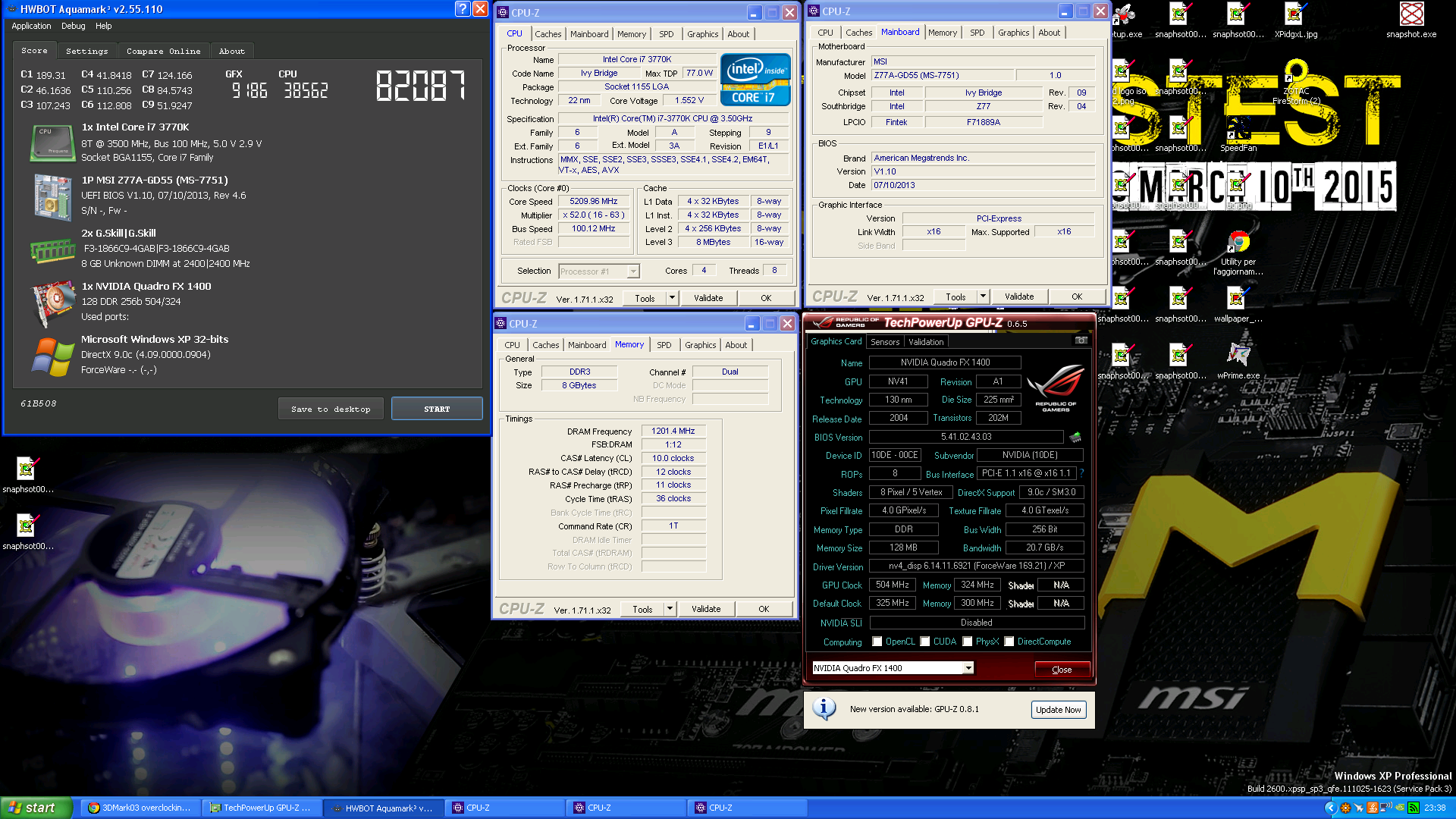Select the ZOTAC FireStorm (2) desktop shortcut

pyautogui.click(x=1295, y=82)
